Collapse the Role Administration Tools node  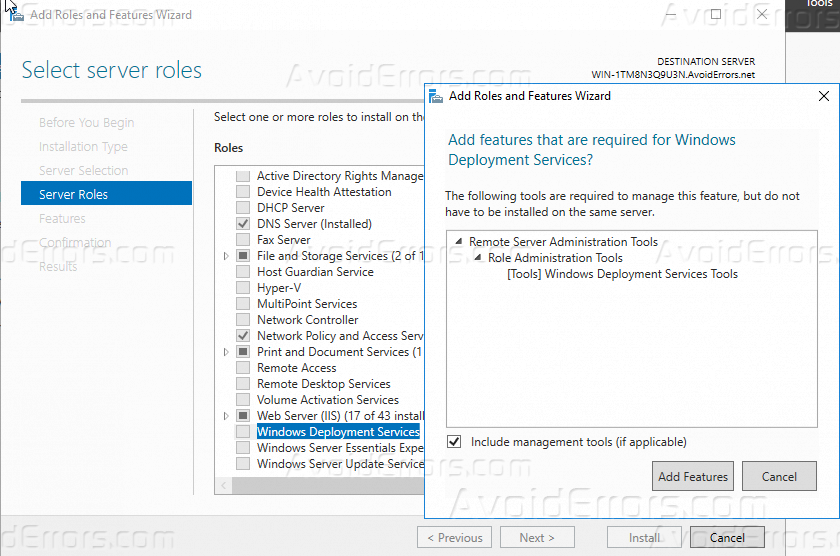pyautogui.click(x=477, y=258)
